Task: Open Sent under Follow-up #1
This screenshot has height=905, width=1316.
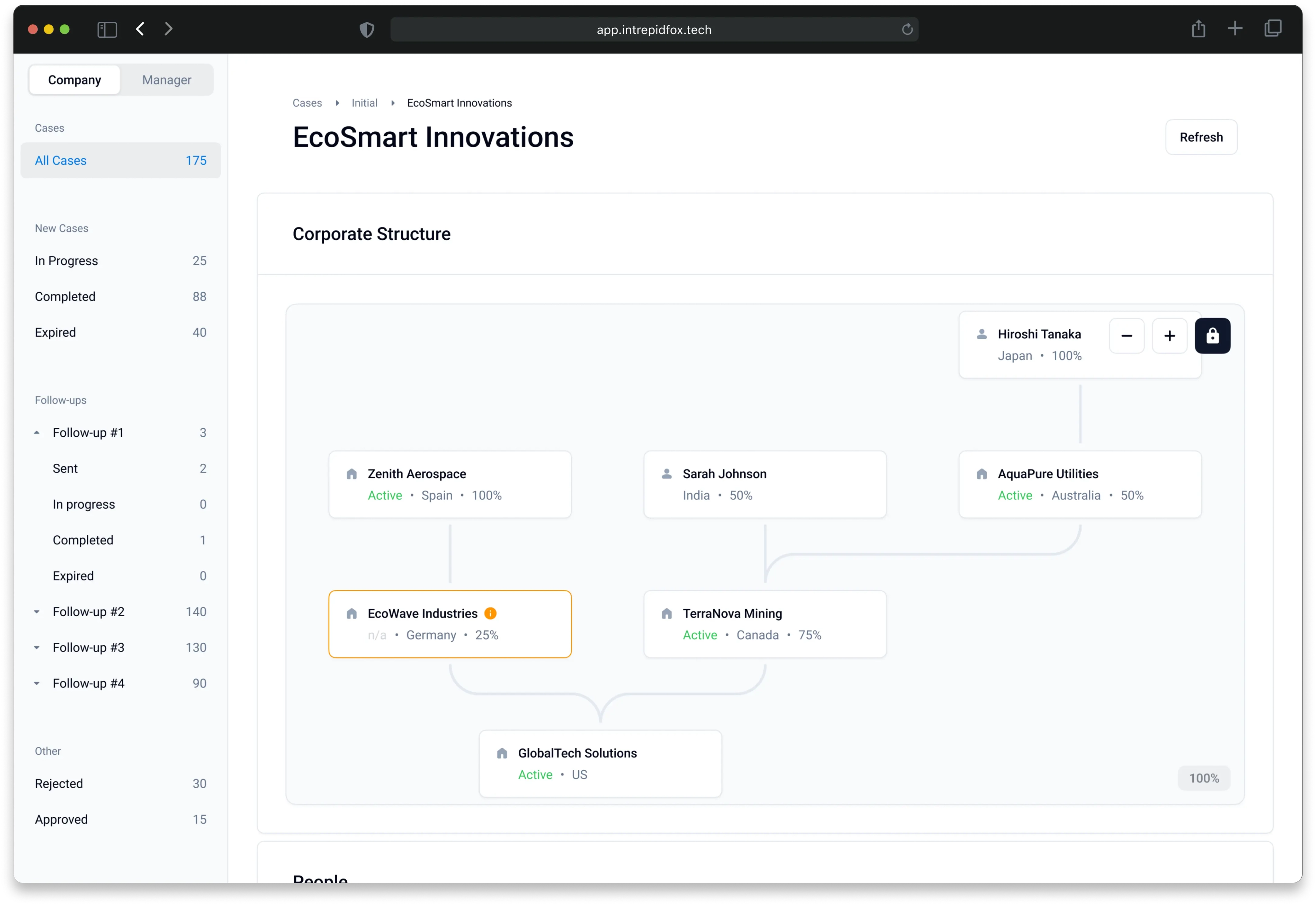Action: (x=121, y=468)
